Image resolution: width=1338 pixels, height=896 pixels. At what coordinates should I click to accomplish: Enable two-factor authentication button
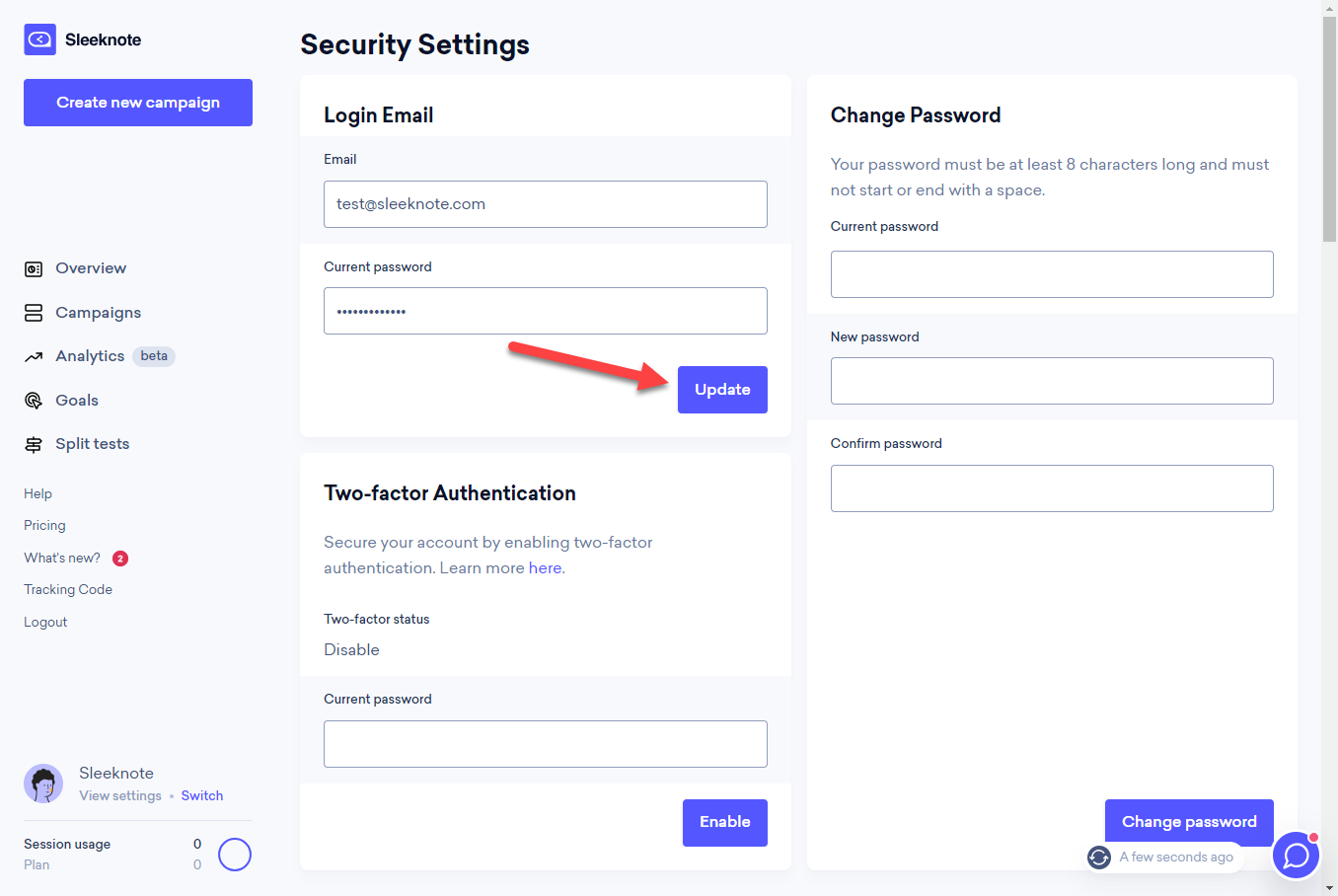click(725, 823)
